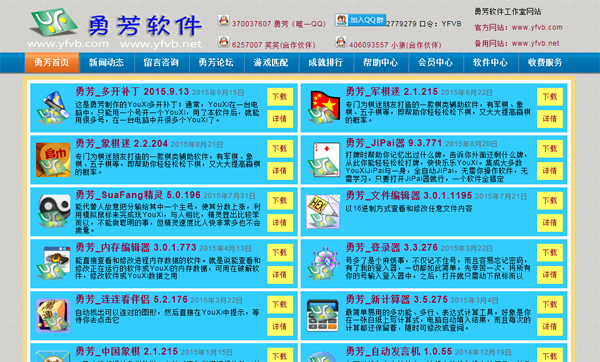The image size is (600, 362).
Task: Open 成就排行 menu item
Action: coord(326,62)
